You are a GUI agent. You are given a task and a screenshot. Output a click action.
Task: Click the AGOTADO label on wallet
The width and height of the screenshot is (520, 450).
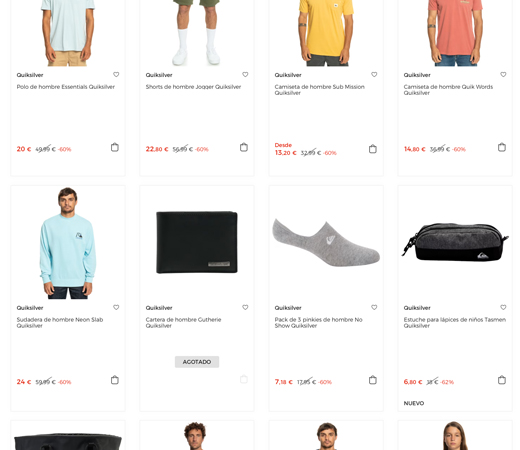coord(197,362)
